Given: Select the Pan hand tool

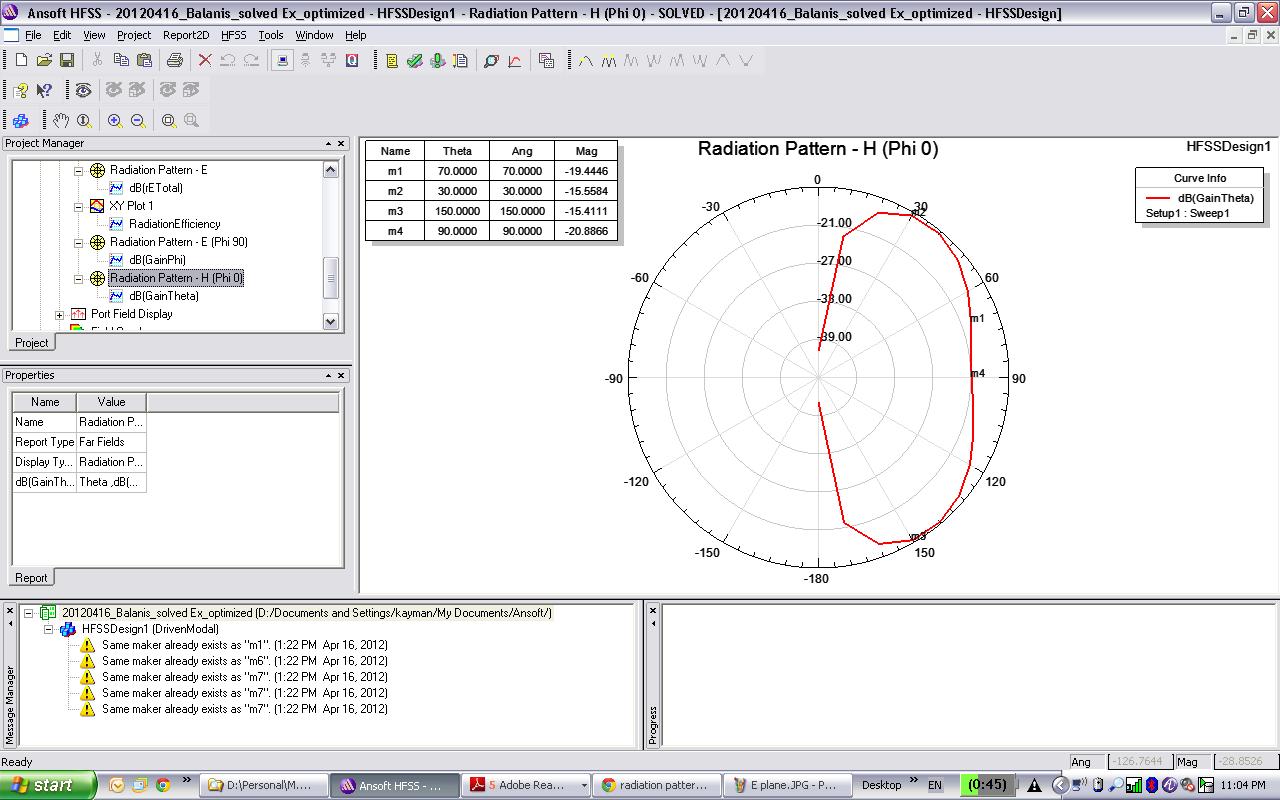Looking at the screenshot, I should coord(61,121).
